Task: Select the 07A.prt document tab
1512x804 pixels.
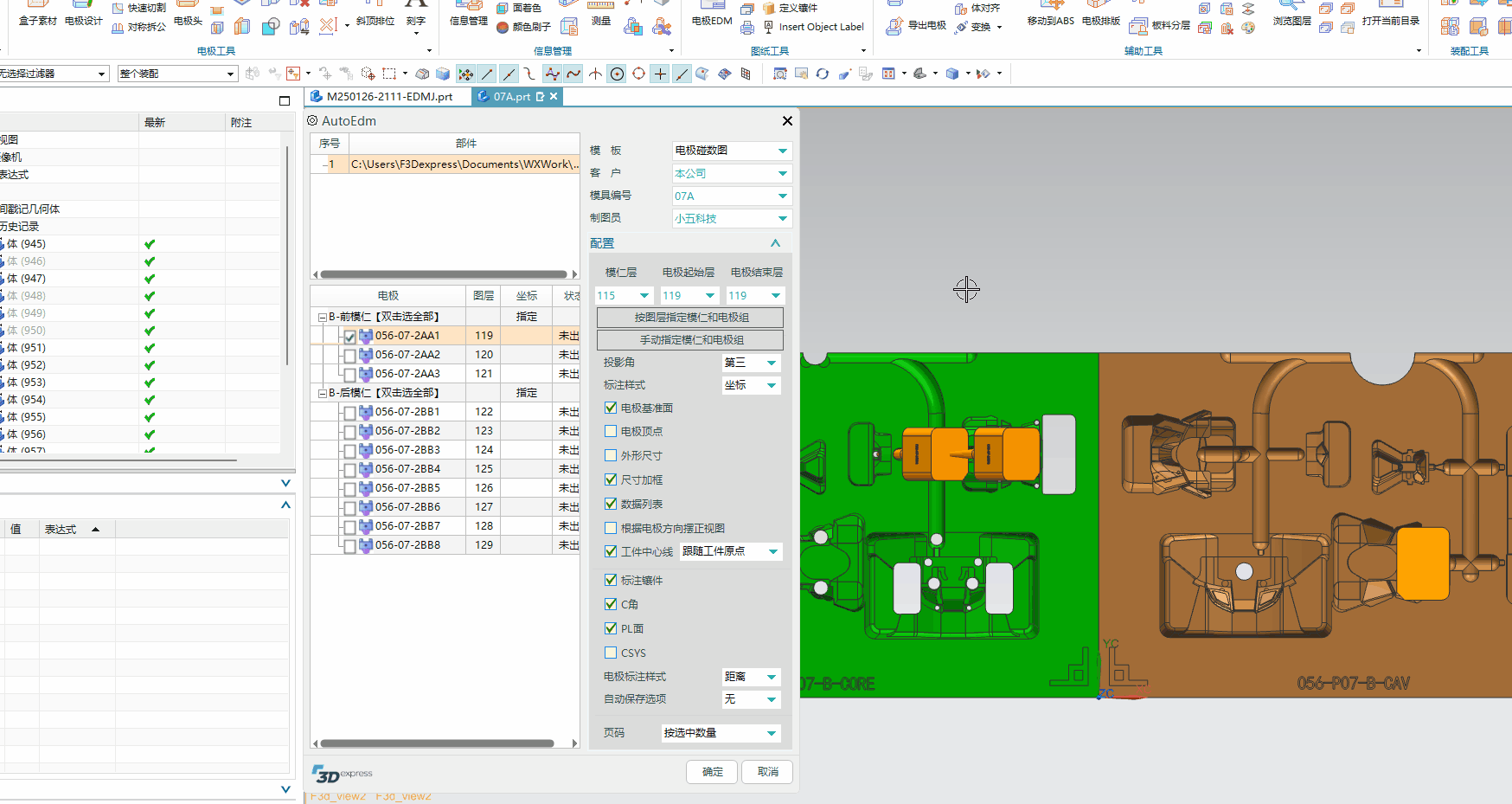Action: pos(517,97)
